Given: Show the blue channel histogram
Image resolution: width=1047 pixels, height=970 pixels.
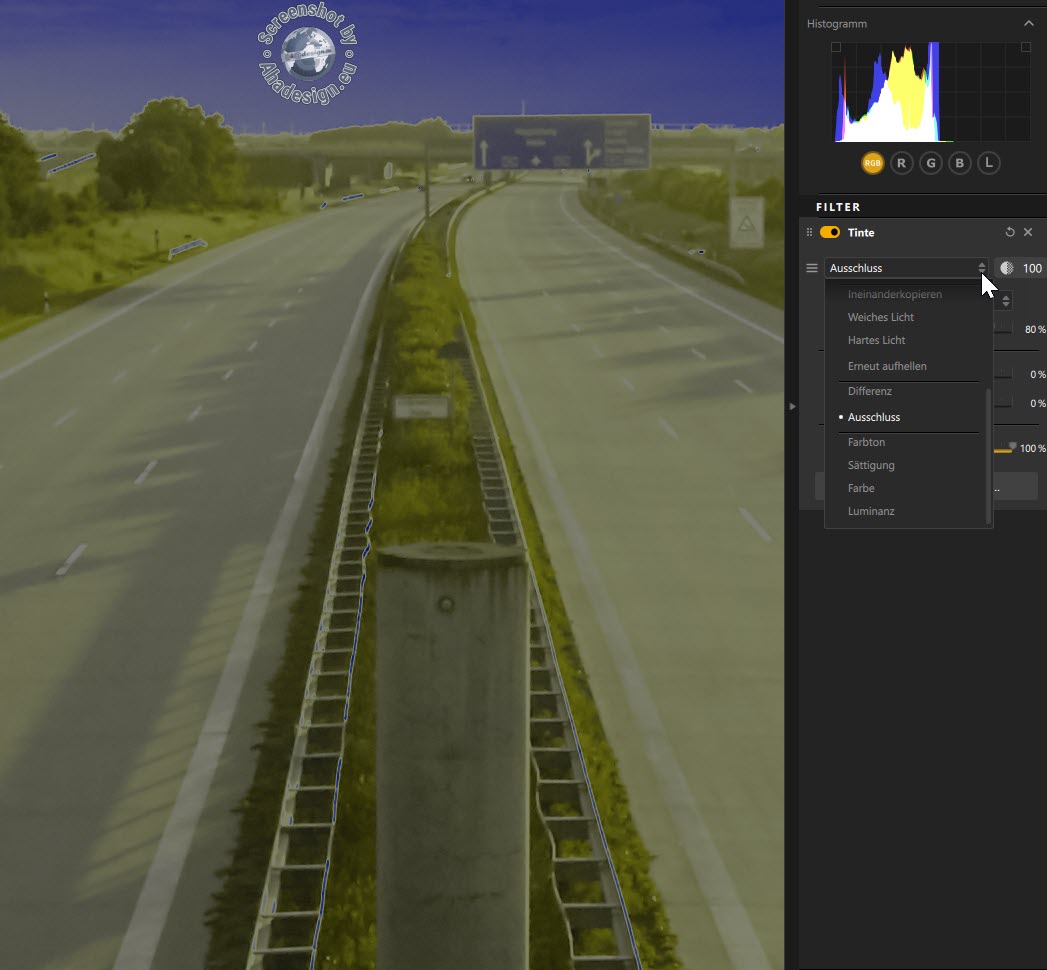Looking at the screenshot, I should coord(959,163).
